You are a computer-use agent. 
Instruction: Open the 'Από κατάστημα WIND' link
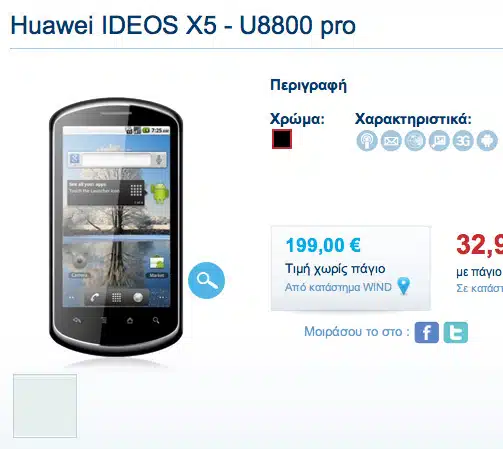click(338, 287)
